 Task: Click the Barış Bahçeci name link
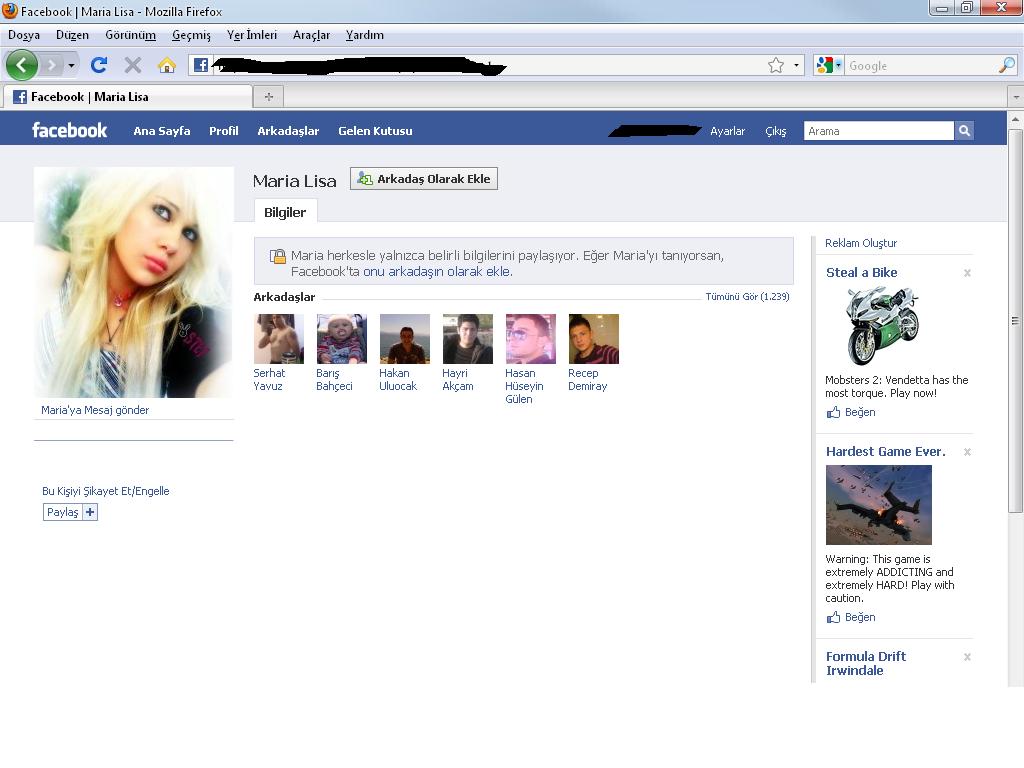[x=334, y=379]
